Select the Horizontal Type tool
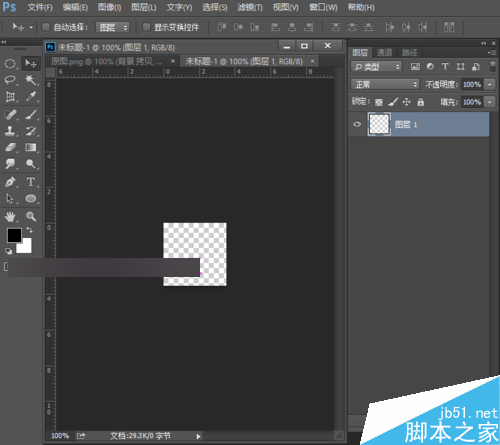500x445 pixels. [31, 182]
